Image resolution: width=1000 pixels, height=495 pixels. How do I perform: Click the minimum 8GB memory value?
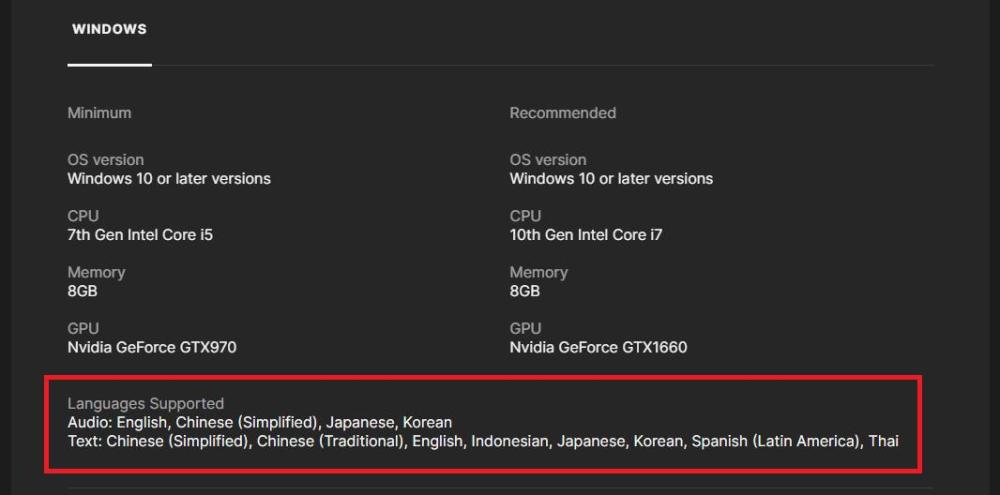point(82,291)
